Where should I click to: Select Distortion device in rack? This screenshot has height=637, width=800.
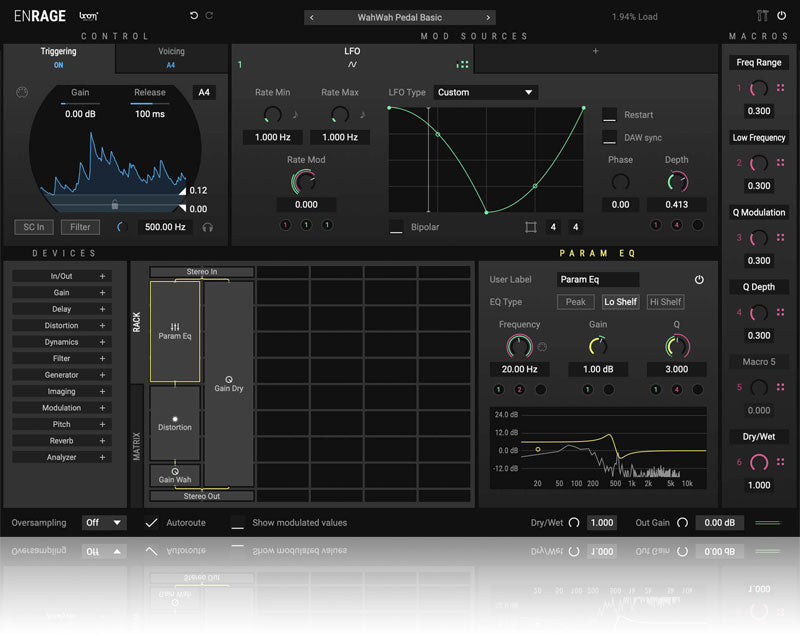175,423
